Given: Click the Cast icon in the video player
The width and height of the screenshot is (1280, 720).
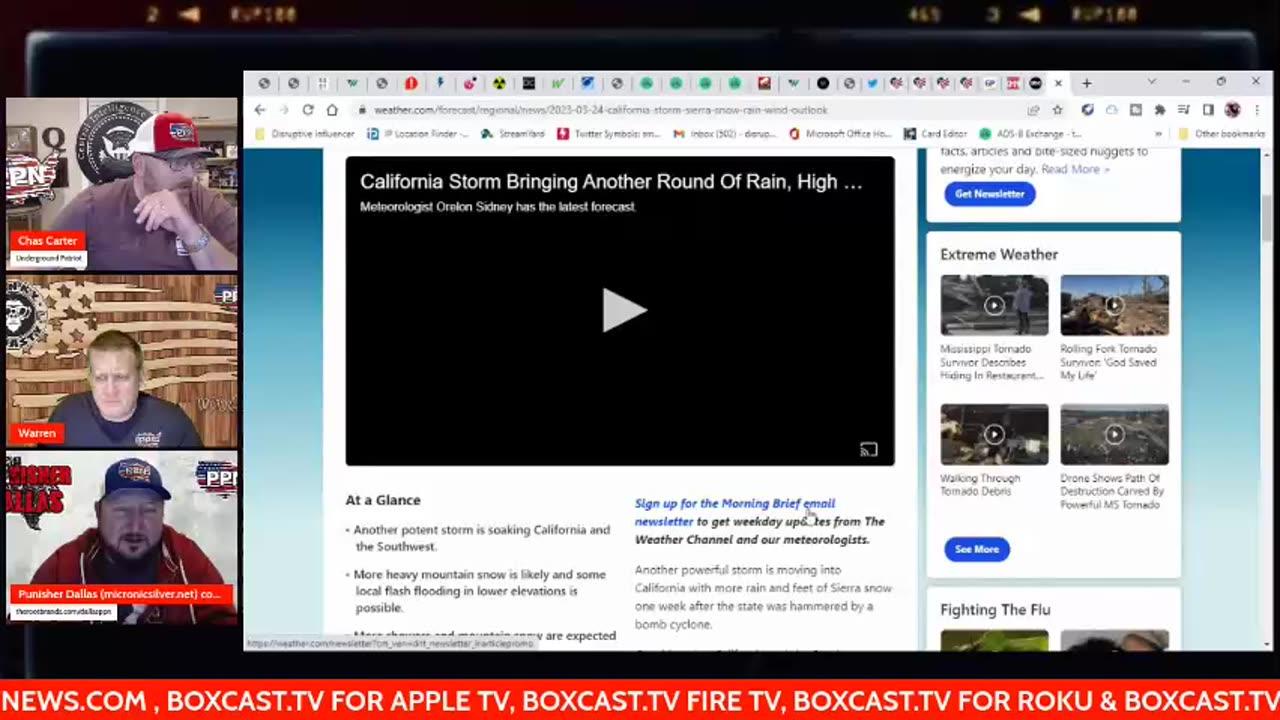Looking at the screenshot, I should point(868,449).
